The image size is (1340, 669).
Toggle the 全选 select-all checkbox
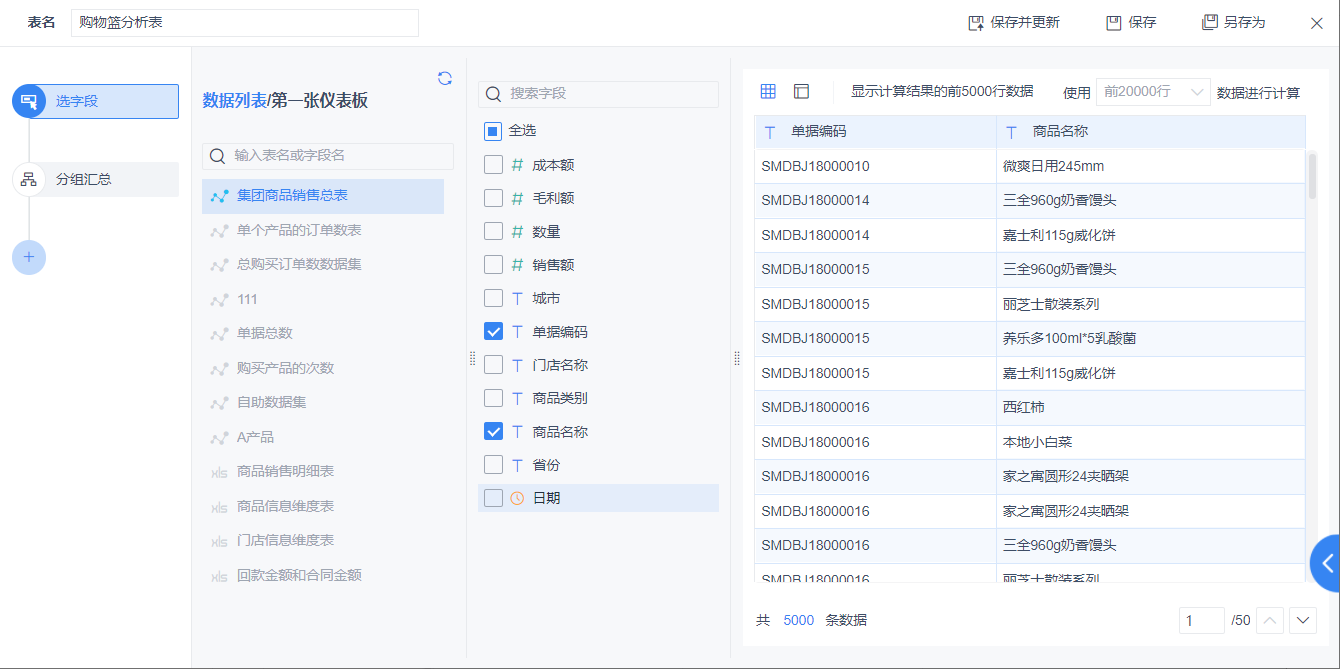pos(493,131)
